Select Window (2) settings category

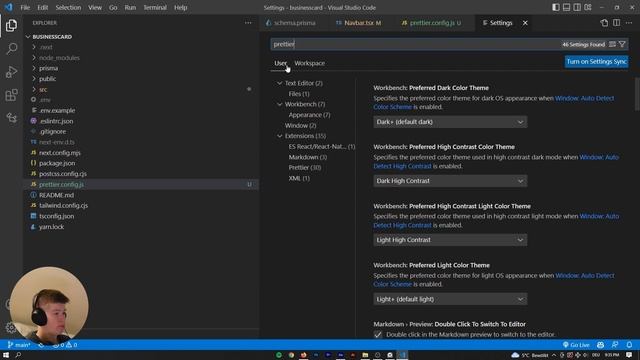coord(300,125)
